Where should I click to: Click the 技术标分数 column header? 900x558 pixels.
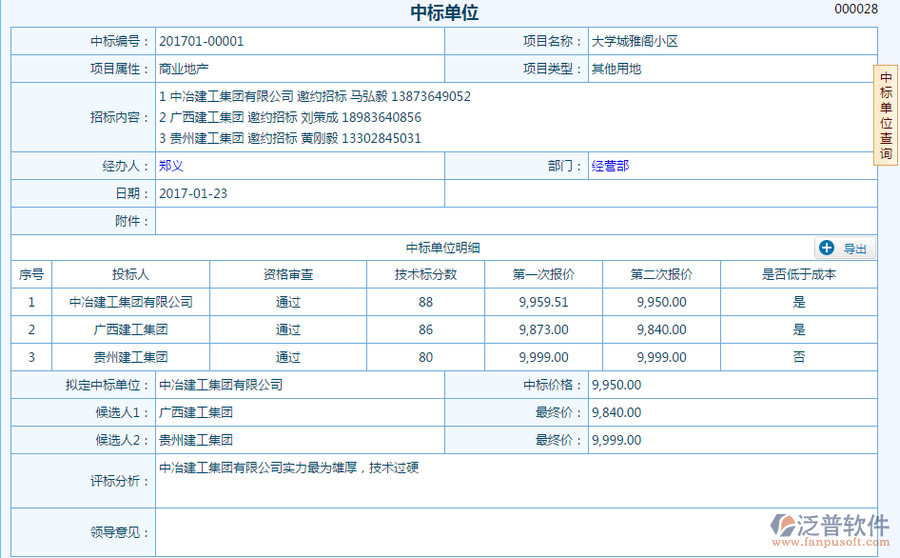426,274
